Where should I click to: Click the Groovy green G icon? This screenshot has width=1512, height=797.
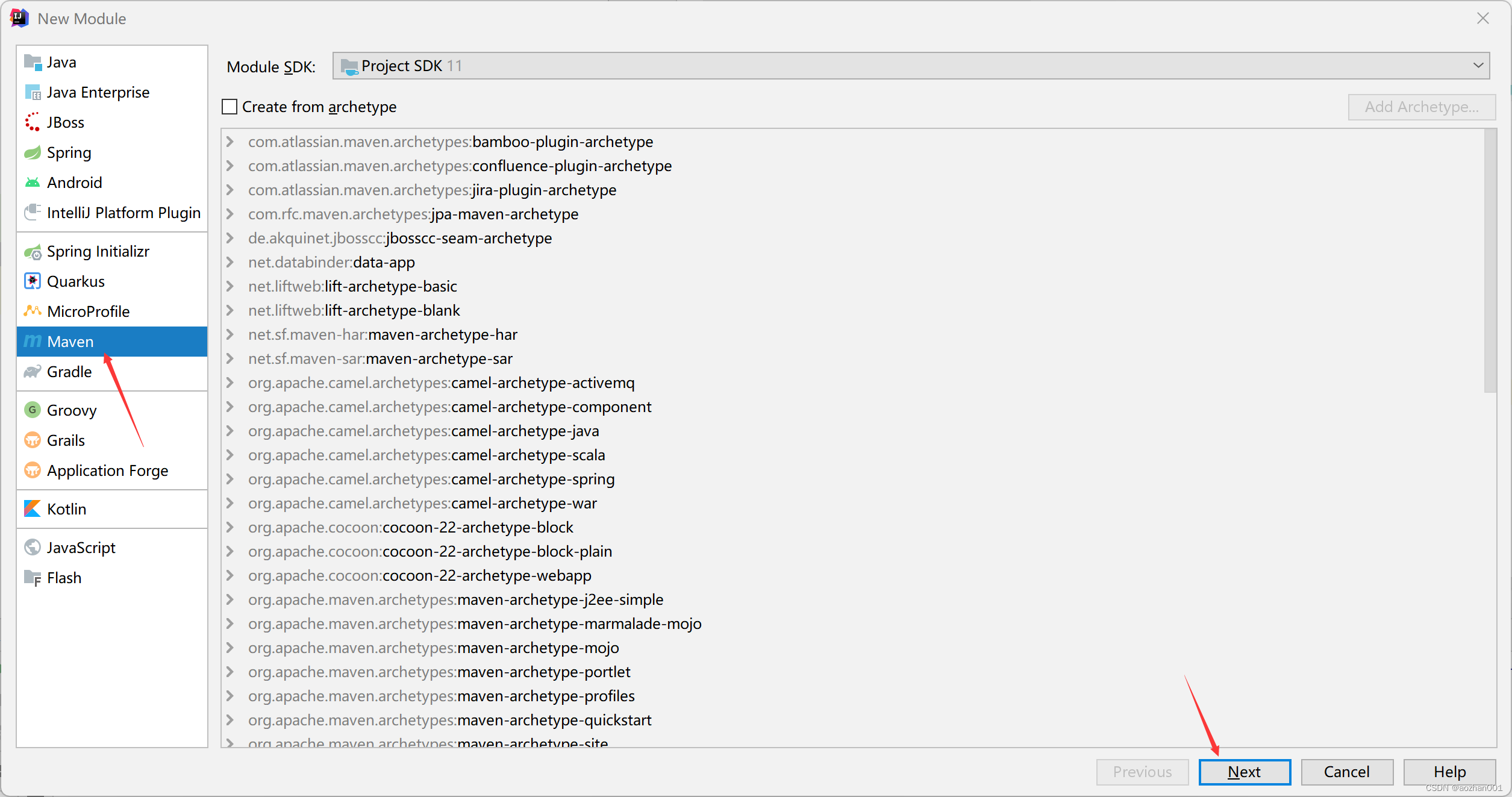(33, 410)
